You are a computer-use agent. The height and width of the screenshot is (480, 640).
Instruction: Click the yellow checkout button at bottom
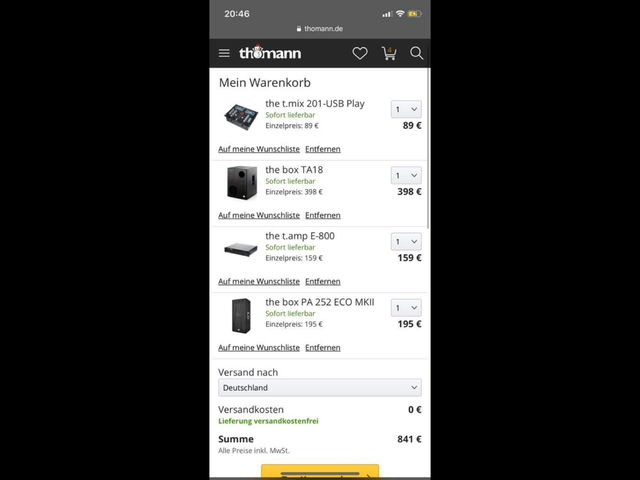320,471
